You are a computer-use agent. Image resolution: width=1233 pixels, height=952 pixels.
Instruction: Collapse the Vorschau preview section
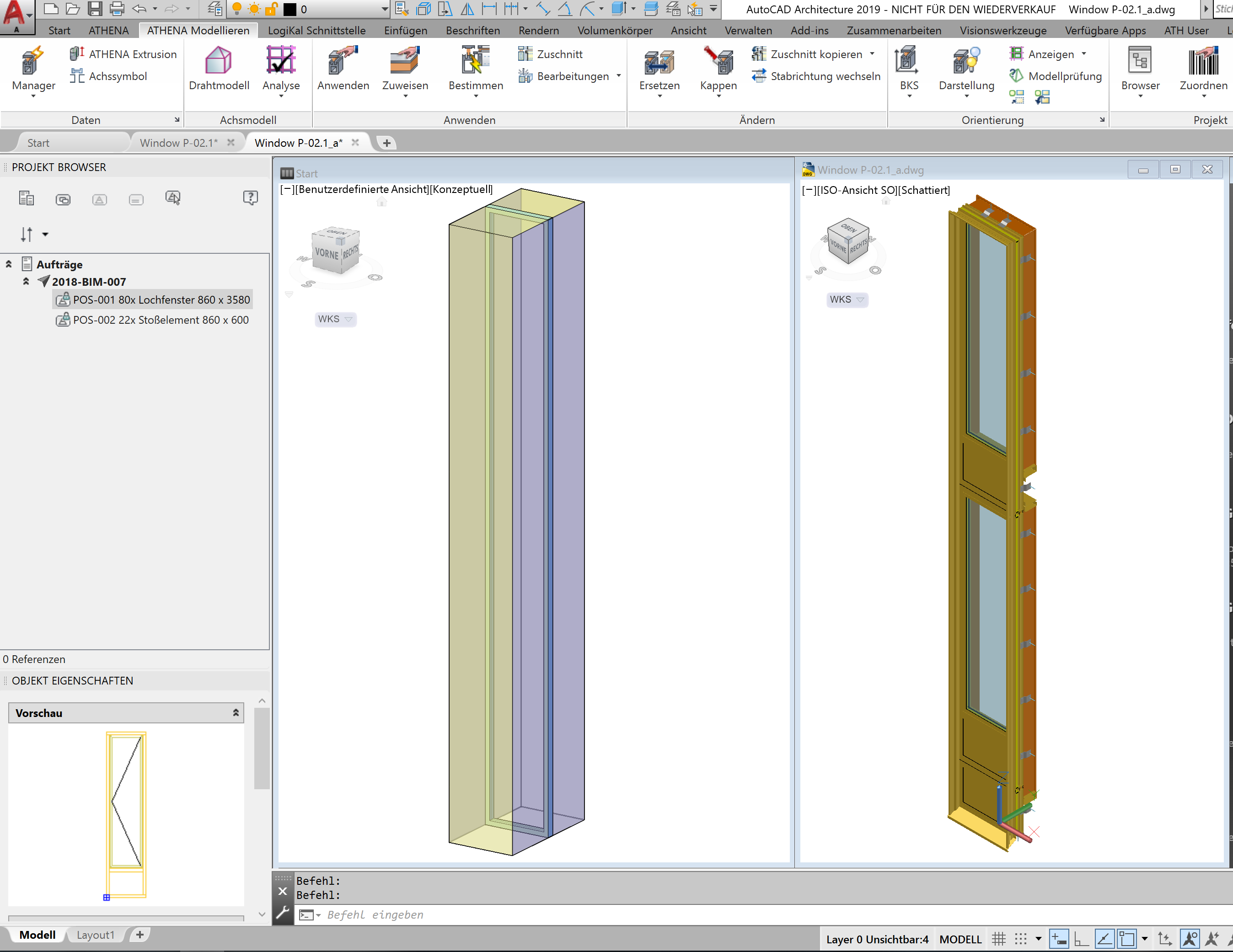236,713
